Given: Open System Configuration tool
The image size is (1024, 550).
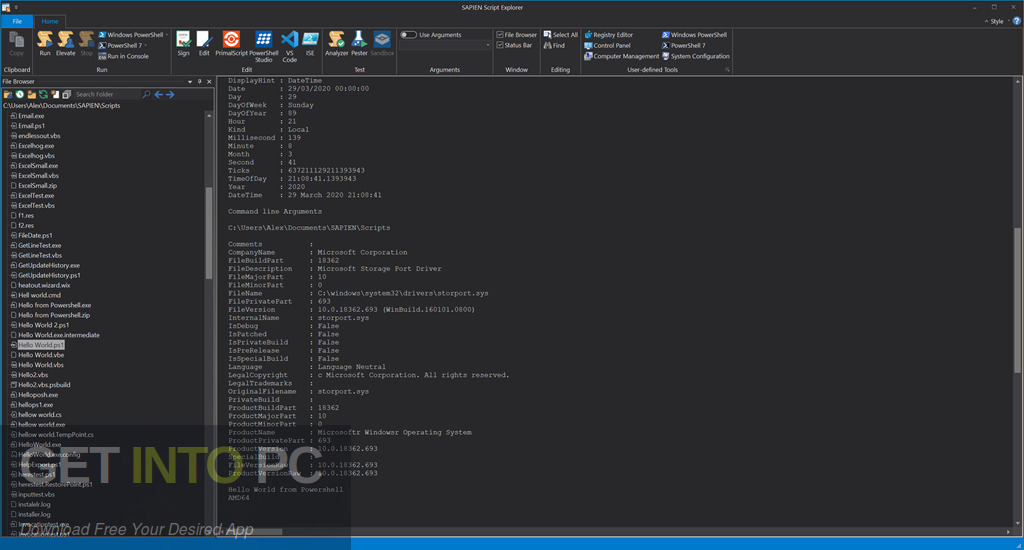Looking at the screenshot, I should (696, 56).
